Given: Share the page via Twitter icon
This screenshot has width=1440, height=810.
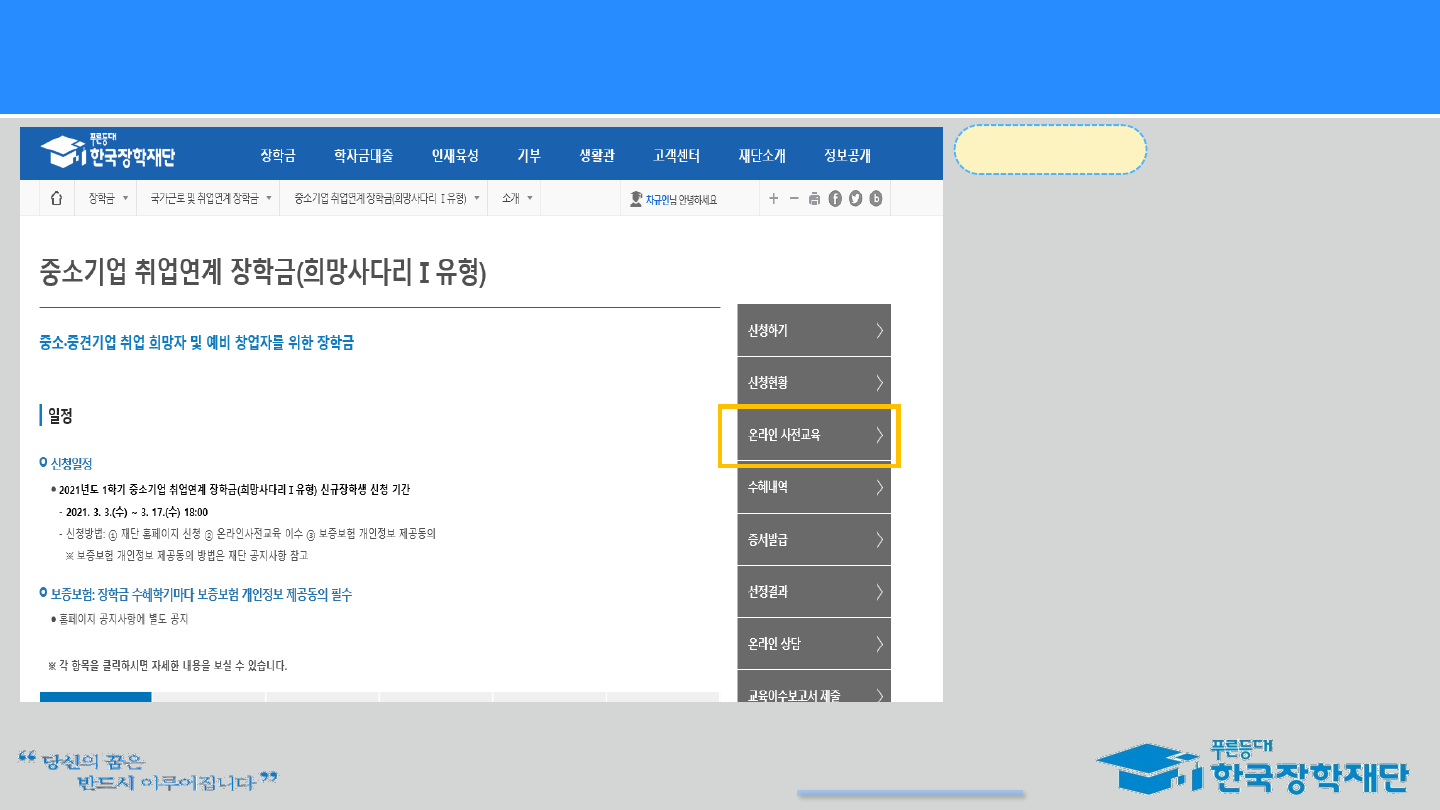Looking at the screenshot, I should point(855,199).
